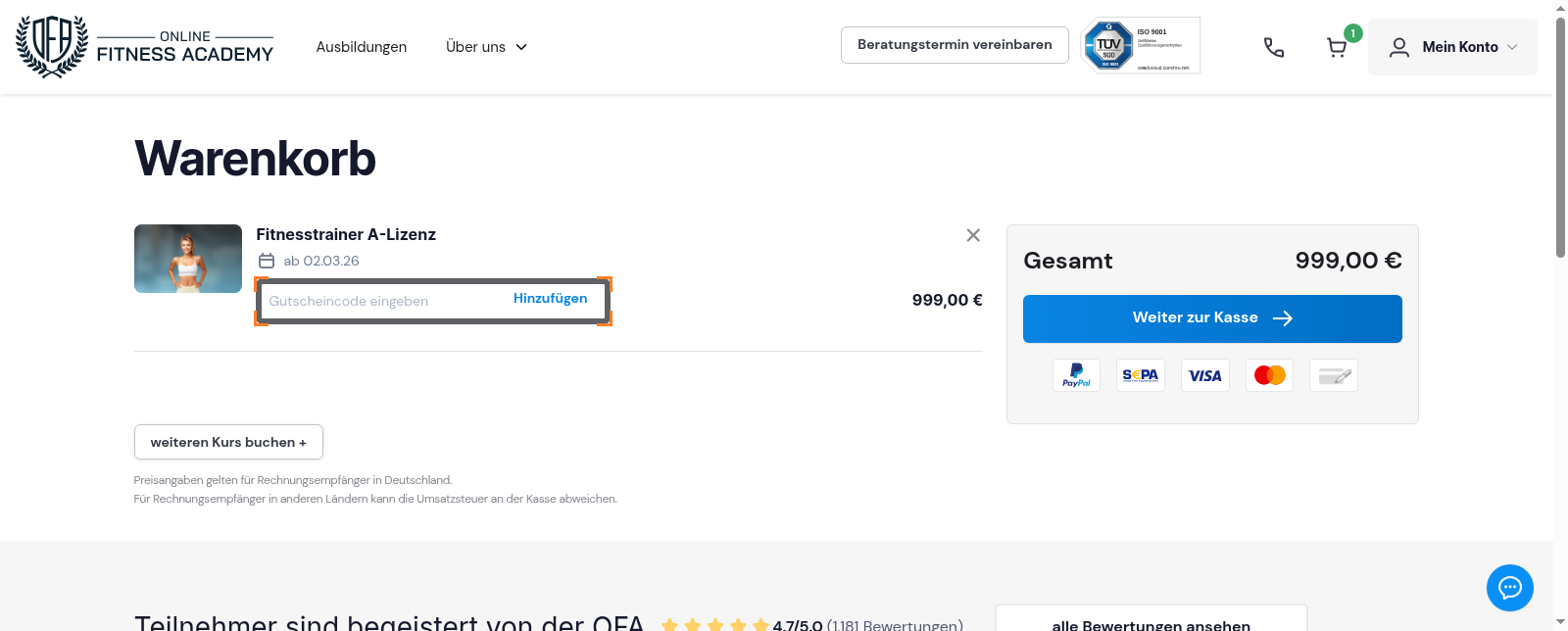The width and height of the screenshot is (1568, 631).
Task: Expand the Mein Konto account dropdown
Action: 1452,47
